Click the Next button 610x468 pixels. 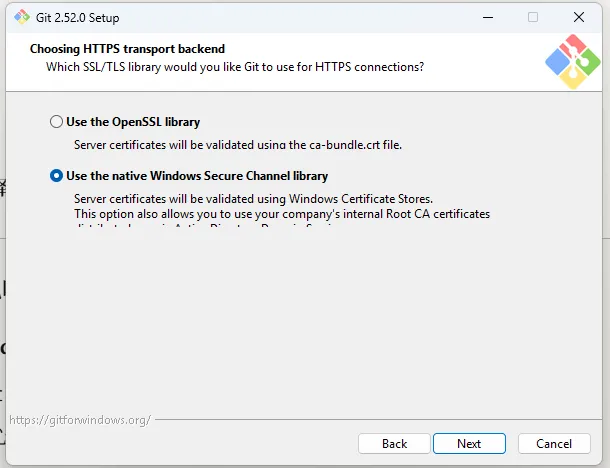tap(469, 443)
